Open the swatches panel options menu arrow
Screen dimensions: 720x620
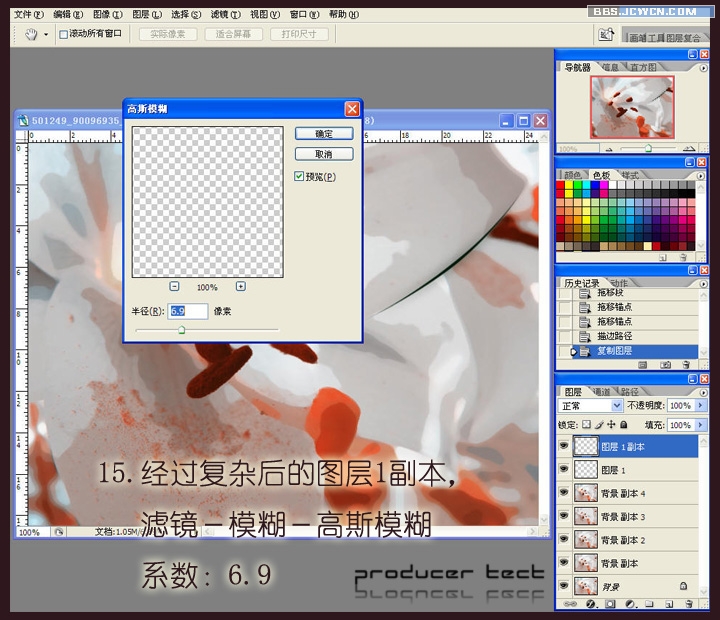pos(700,176)
